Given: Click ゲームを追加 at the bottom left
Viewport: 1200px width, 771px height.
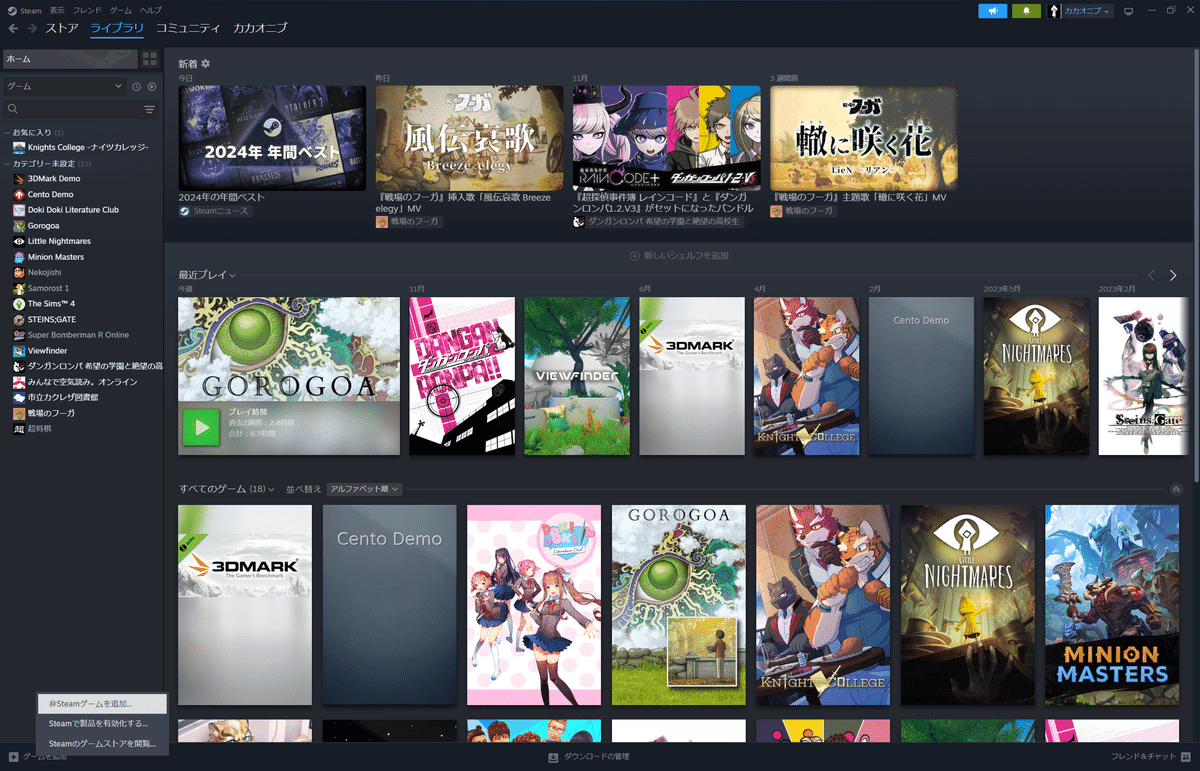Looking at the screenshot, I should 38,757.
